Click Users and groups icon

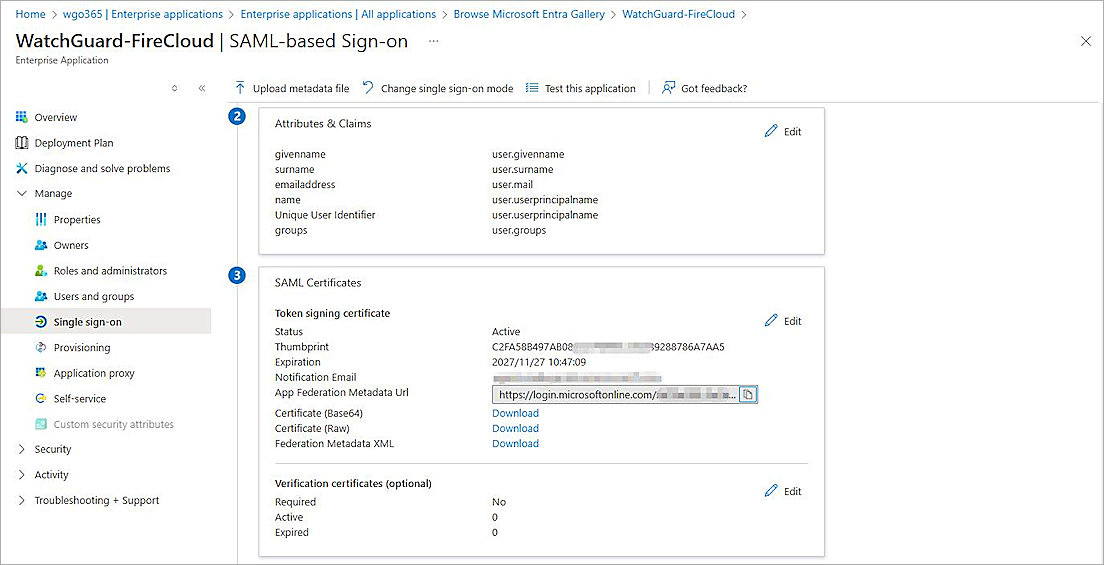tap(41, 297)
